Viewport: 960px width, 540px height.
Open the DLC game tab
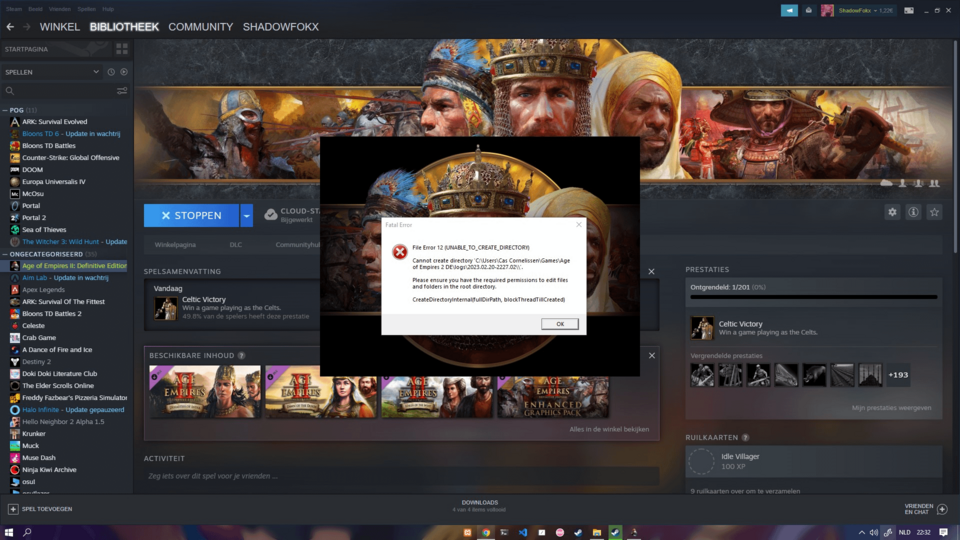pos(236,244)
